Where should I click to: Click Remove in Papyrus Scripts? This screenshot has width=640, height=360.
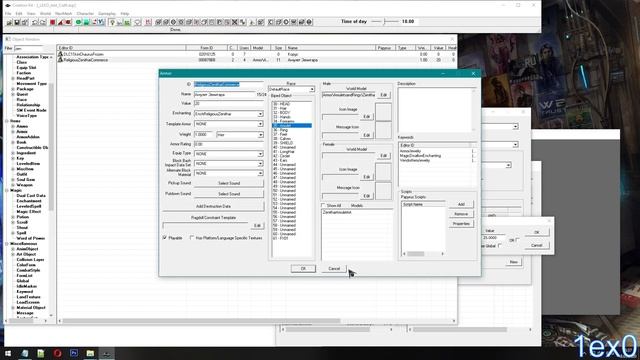pos(461,214)
